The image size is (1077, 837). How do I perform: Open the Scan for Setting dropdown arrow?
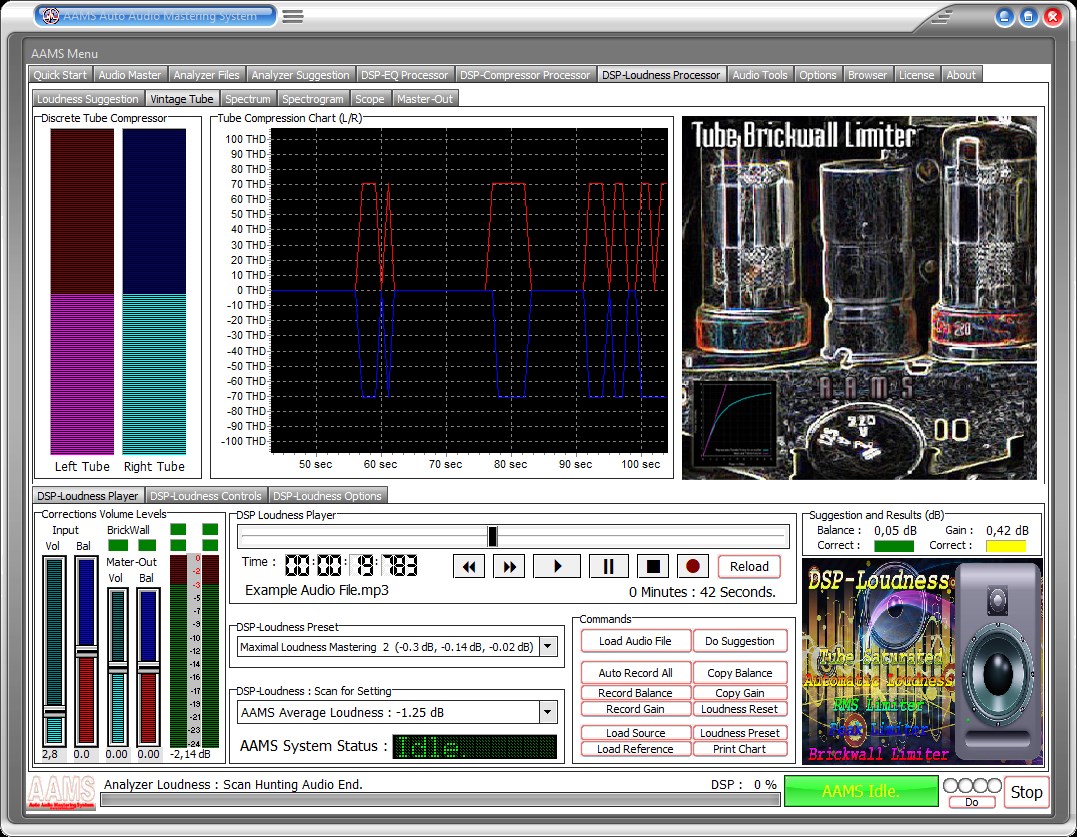547,712
